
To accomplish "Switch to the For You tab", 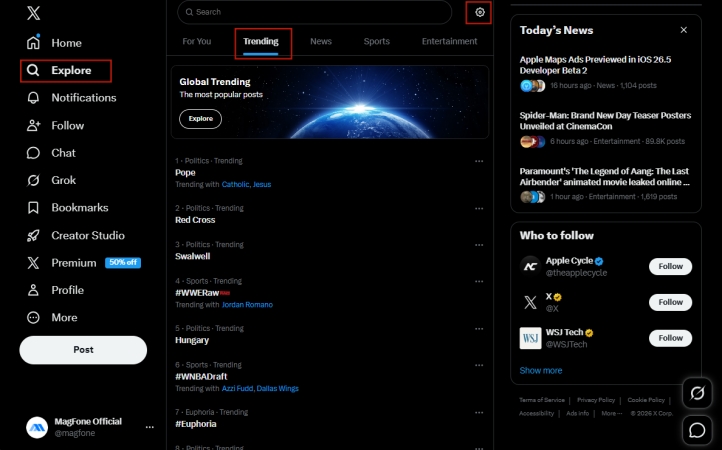I will tap(197, 41).
